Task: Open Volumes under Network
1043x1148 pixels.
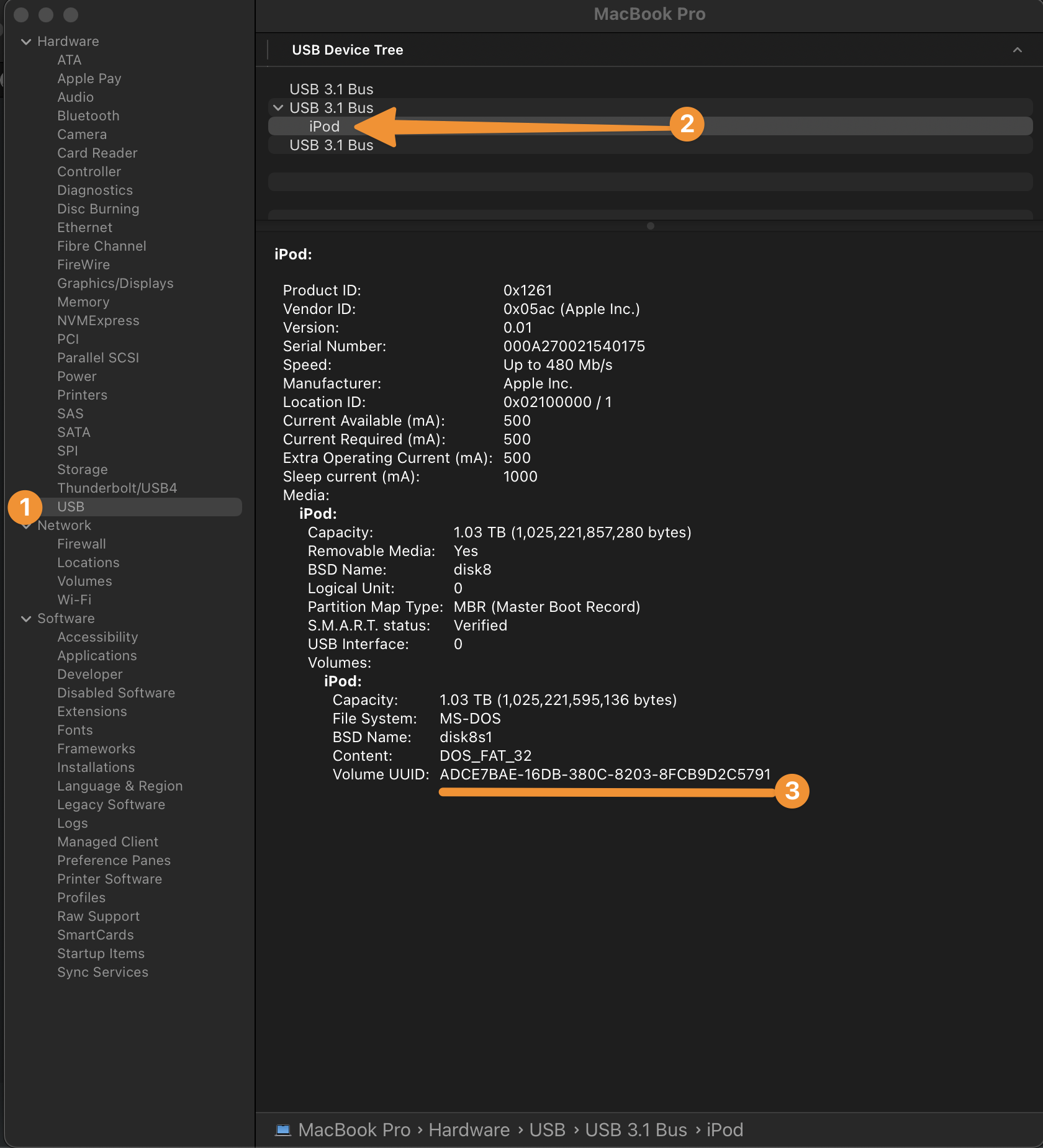Action: [x=85, y=581]
